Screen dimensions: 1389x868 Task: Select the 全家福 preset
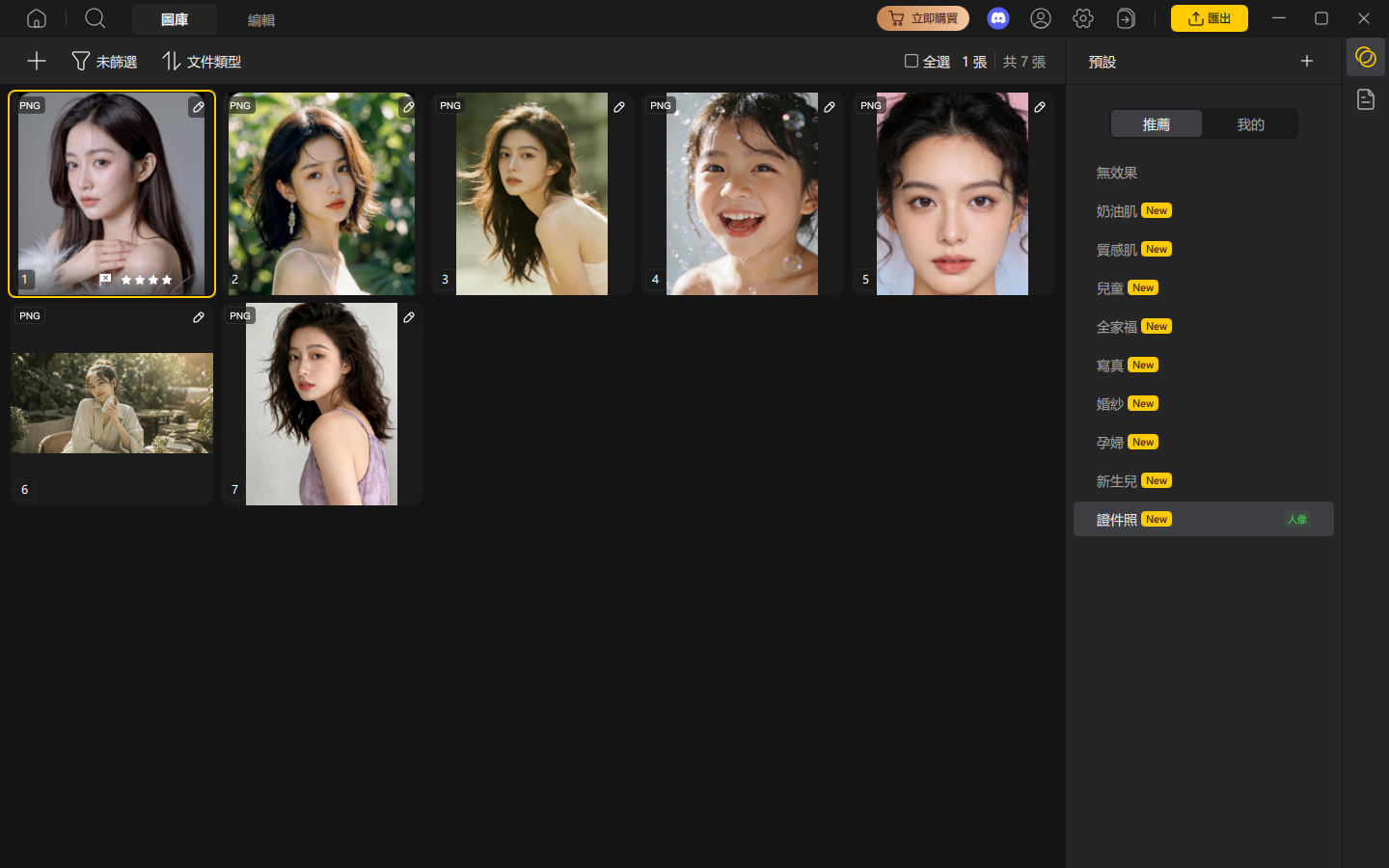pyautogui.click(x=1203, y=327)
